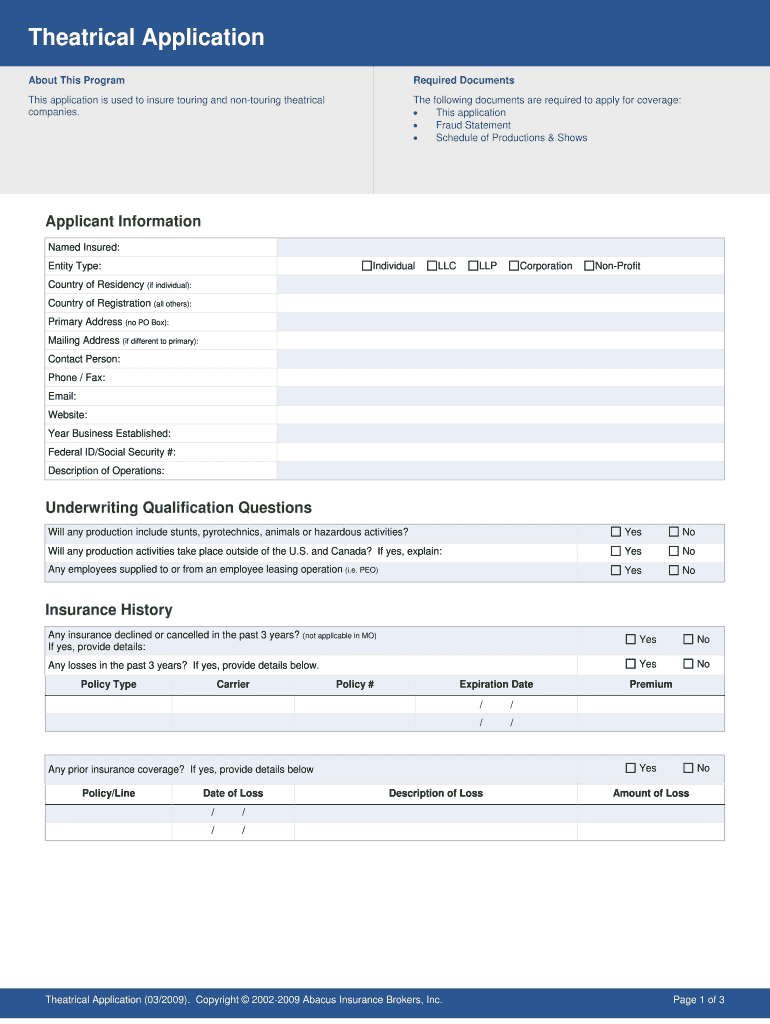The height and width of the screenshot is (1024, 770).
Task: Select the Website input field
Action: pos(500,415)
